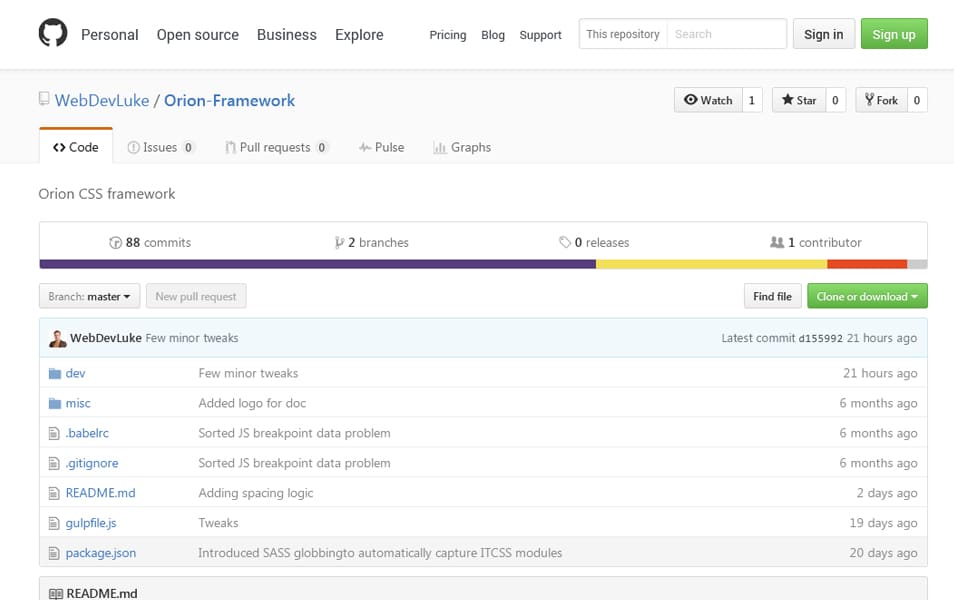Click the file icon for .gitignore
This screenshot has height=600, width=954.
click(x=54, y=463)
